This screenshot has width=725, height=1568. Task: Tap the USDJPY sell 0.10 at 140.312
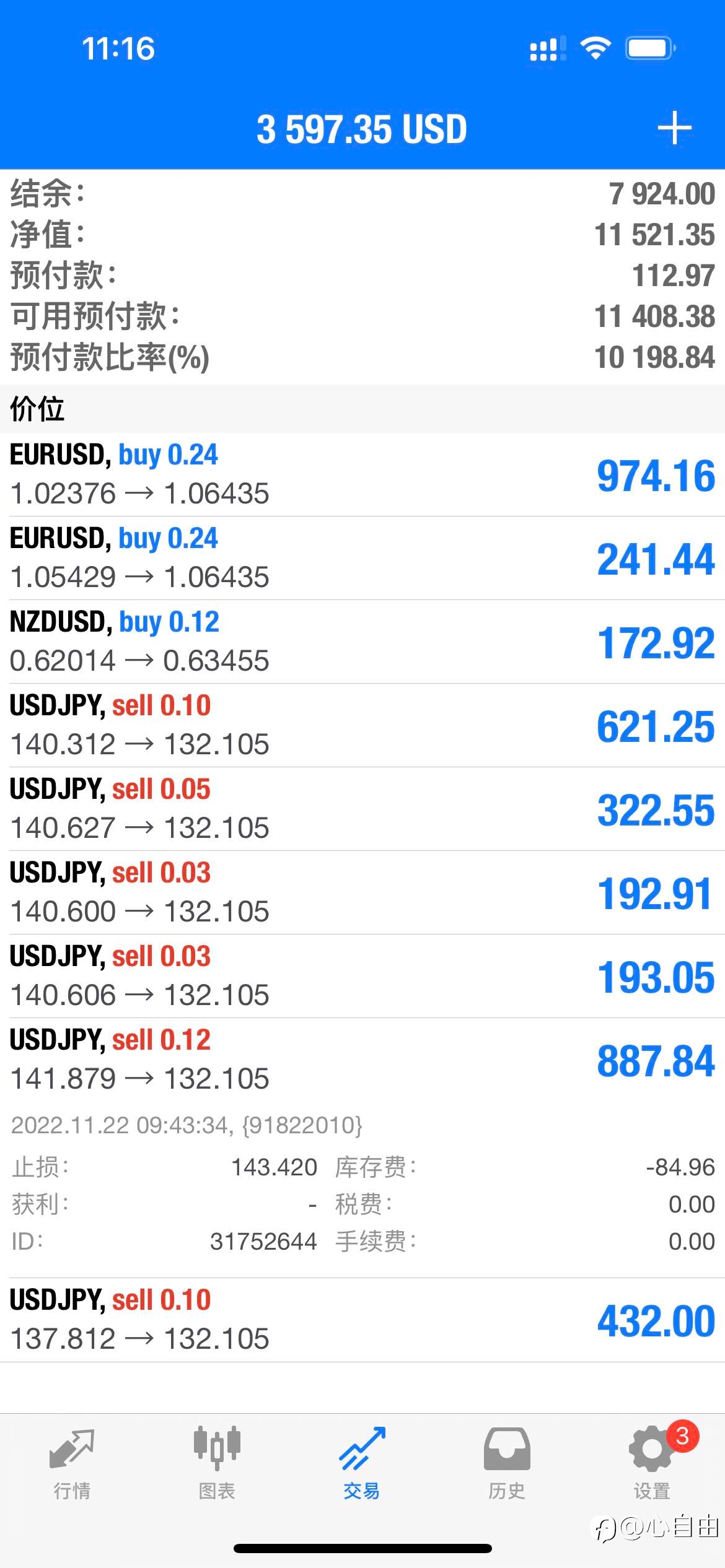[x=362, y=726]
